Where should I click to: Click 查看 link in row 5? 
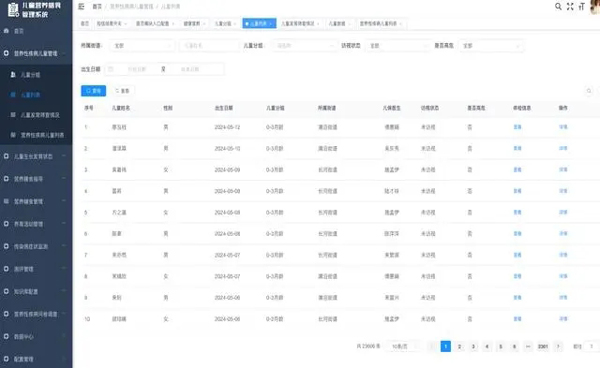tap(517, 212)
